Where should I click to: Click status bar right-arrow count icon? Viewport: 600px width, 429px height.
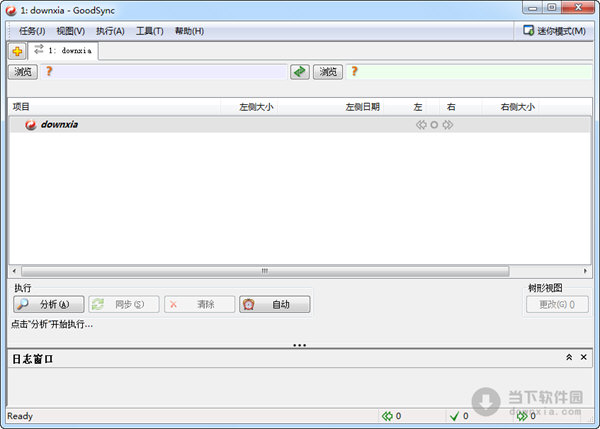tap(522, 416)
